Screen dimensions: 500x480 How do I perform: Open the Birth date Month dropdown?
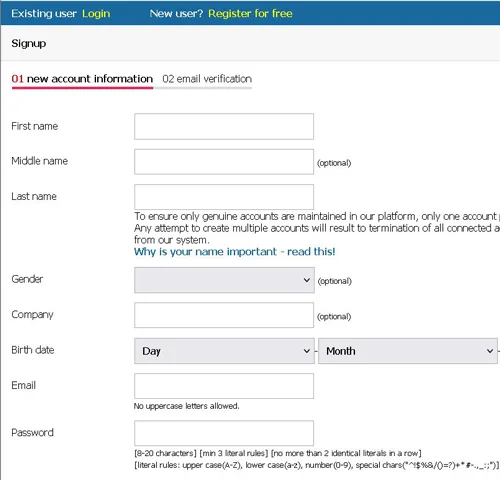pos(408,351)
